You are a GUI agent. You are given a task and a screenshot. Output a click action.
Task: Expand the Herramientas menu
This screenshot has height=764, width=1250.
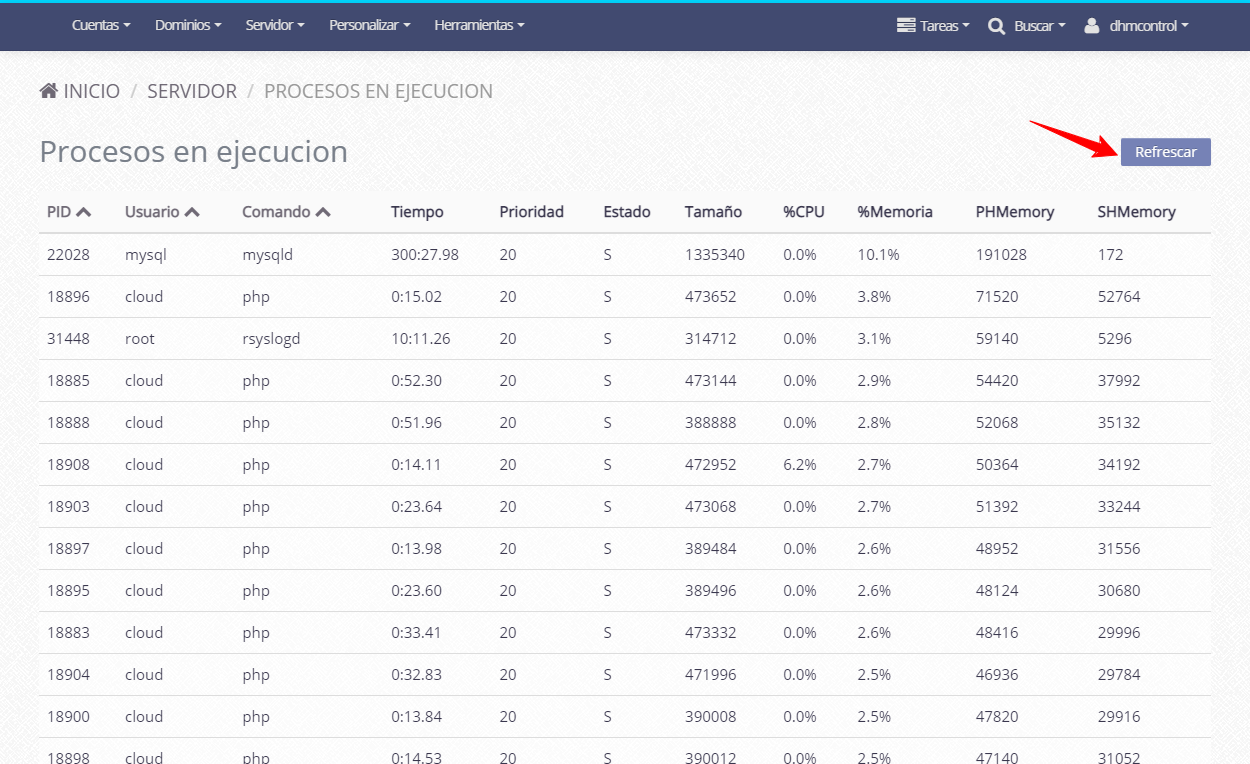coord(479,25)
